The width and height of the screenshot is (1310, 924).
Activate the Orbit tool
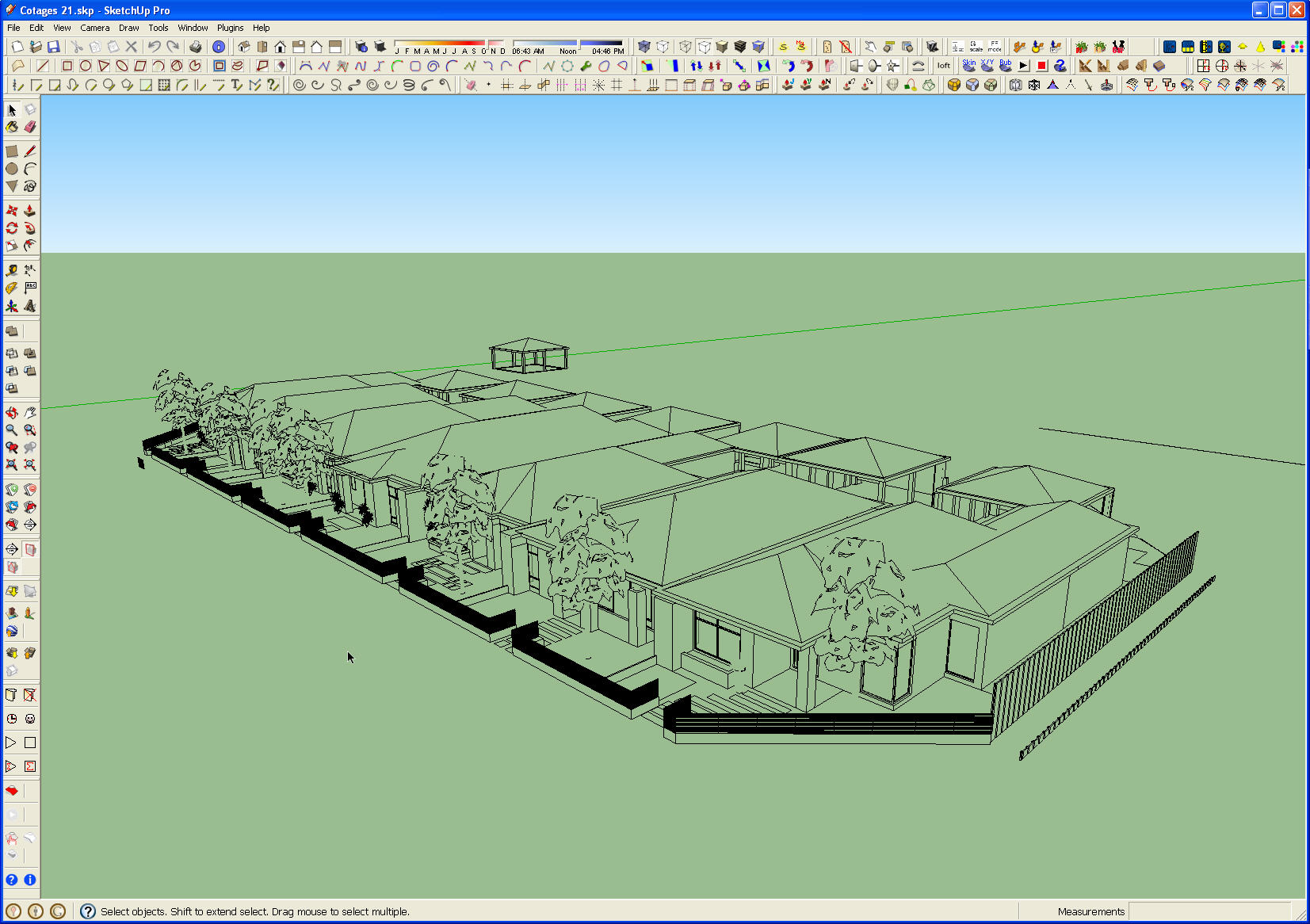(12, 412)
